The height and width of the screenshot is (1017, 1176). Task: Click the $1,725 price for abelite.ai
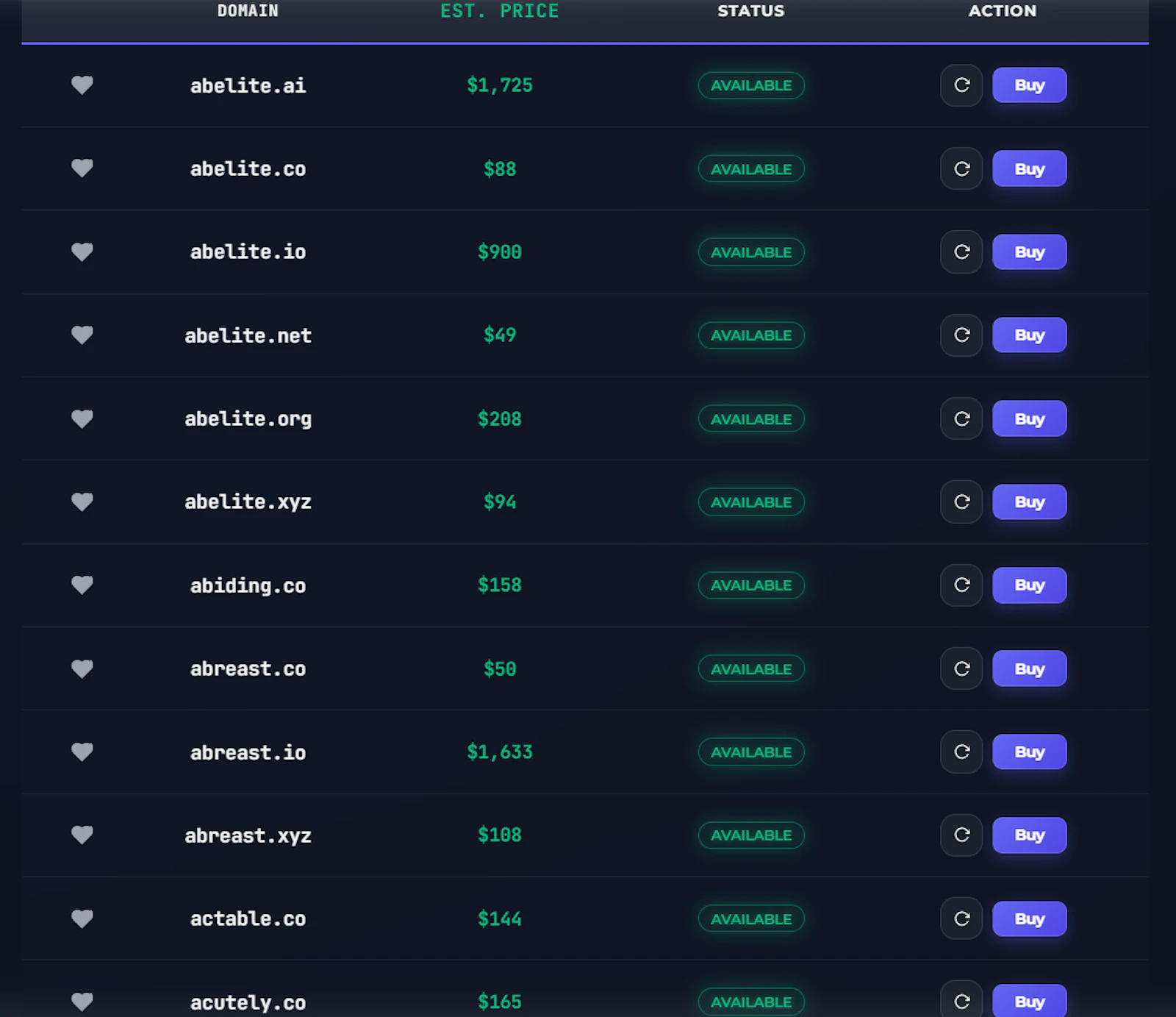coord(500,85)
